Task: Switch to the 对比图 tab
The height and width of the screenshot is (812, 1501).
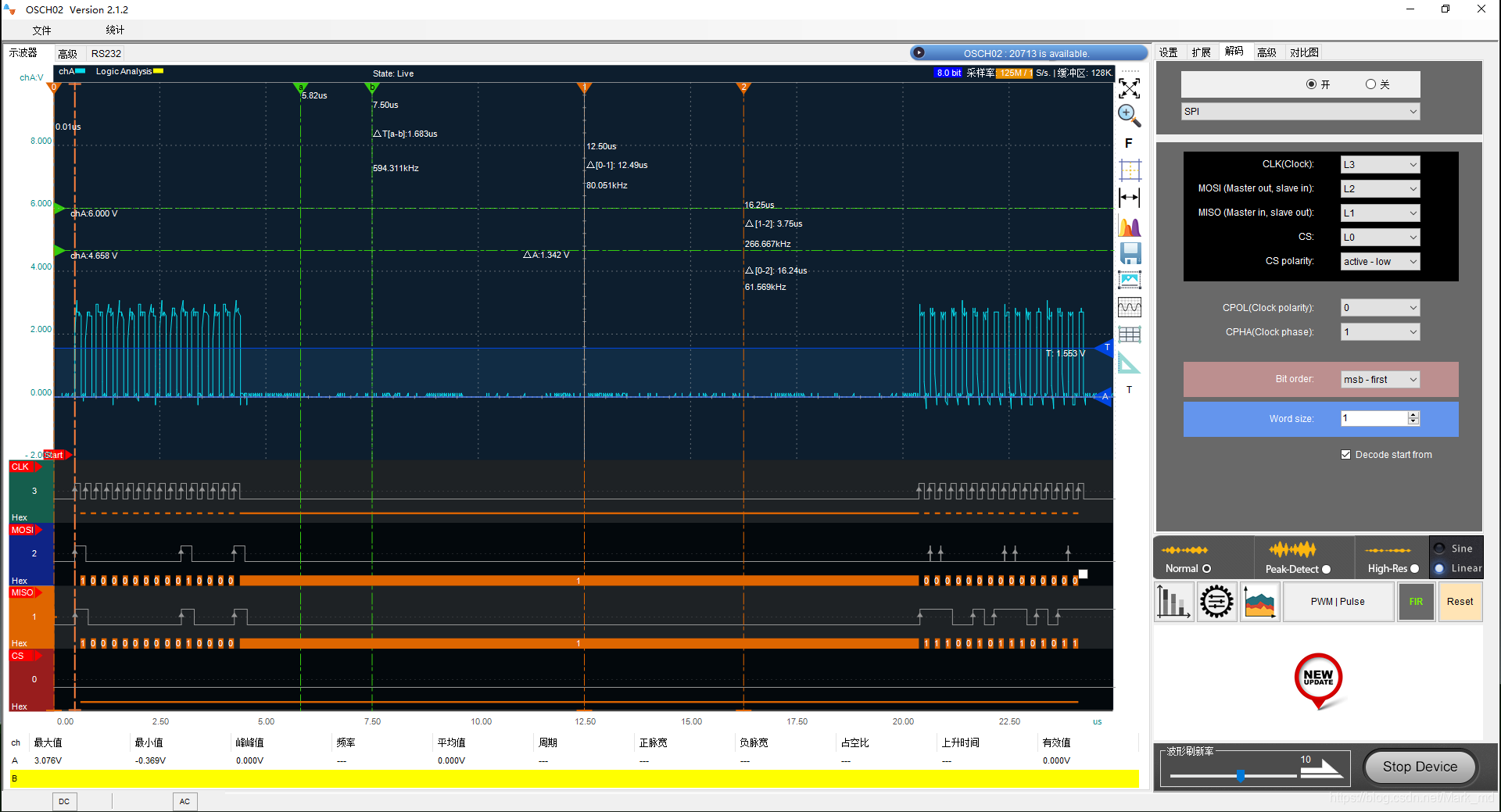Action: pos(1304,52)
